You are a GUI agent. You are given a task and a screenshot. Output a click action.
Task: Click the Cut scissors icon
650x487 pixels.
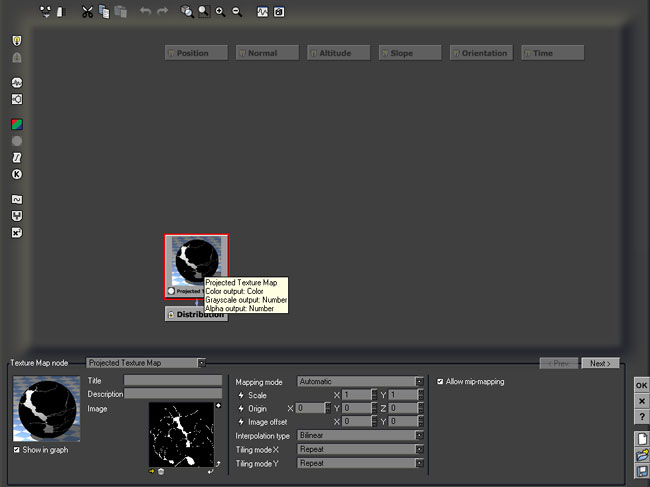pos(87,12)
